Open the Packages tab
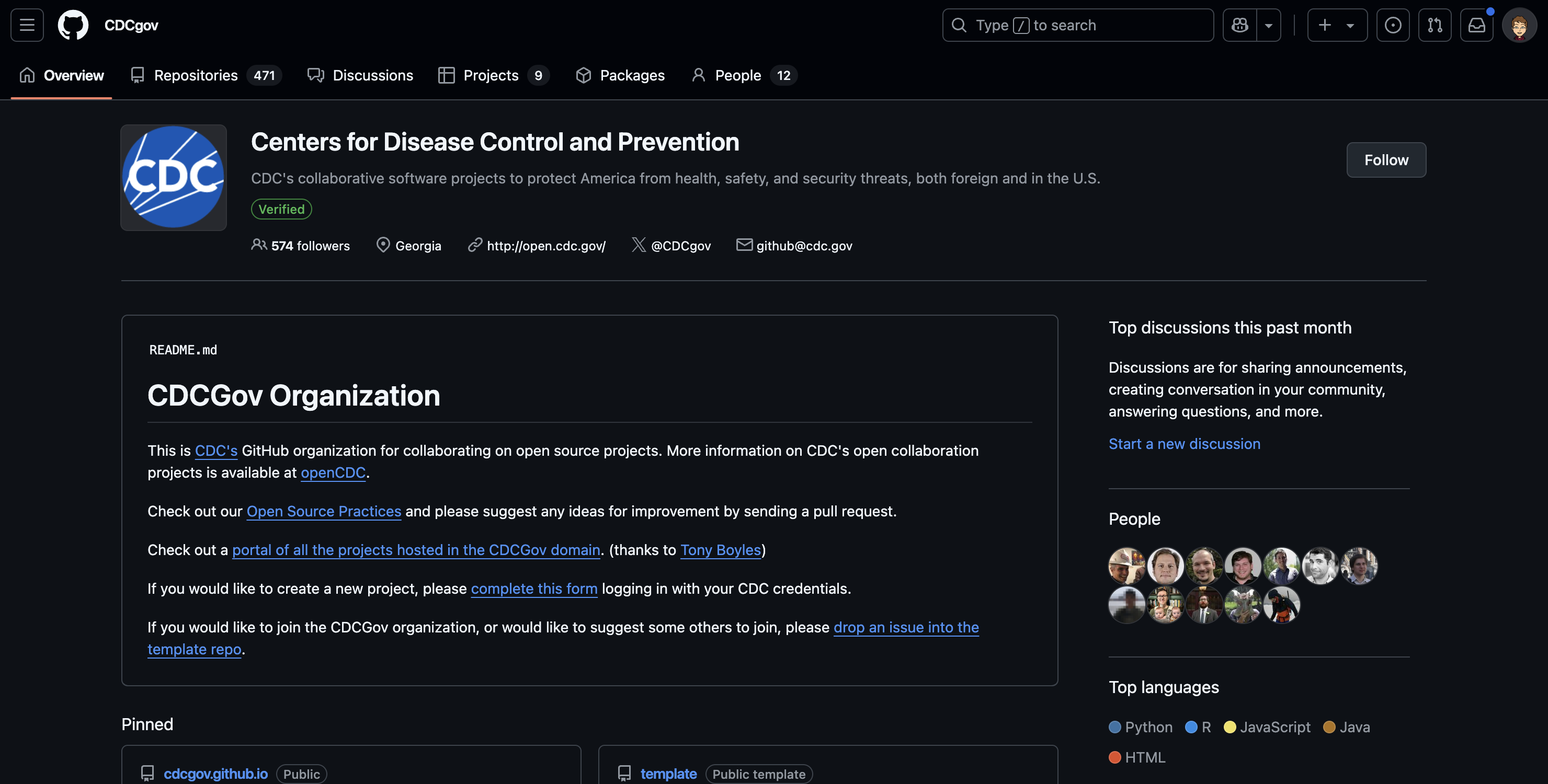Image resolution: width=1548 pixels, height=784 pixels. 620,76
